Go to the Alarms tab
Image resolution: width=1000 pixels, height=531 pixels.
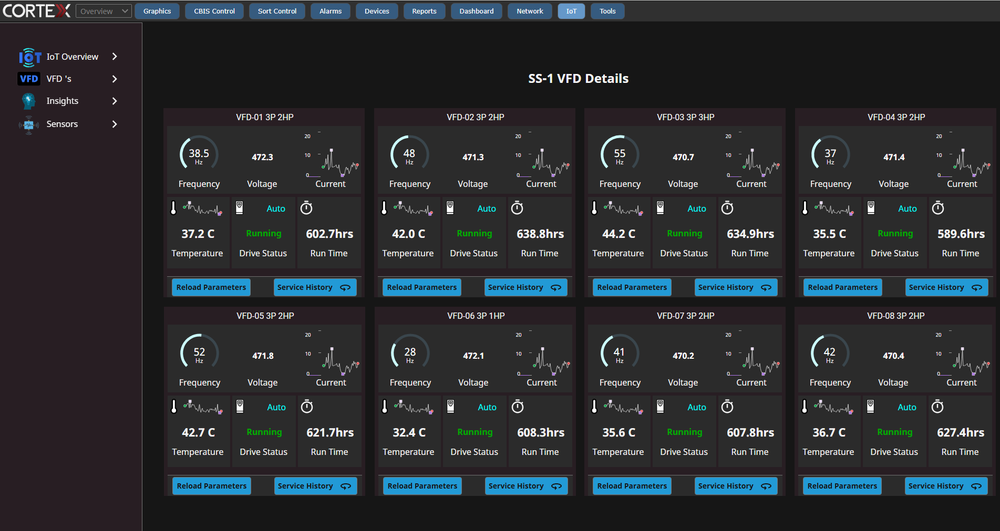(330, 11)
